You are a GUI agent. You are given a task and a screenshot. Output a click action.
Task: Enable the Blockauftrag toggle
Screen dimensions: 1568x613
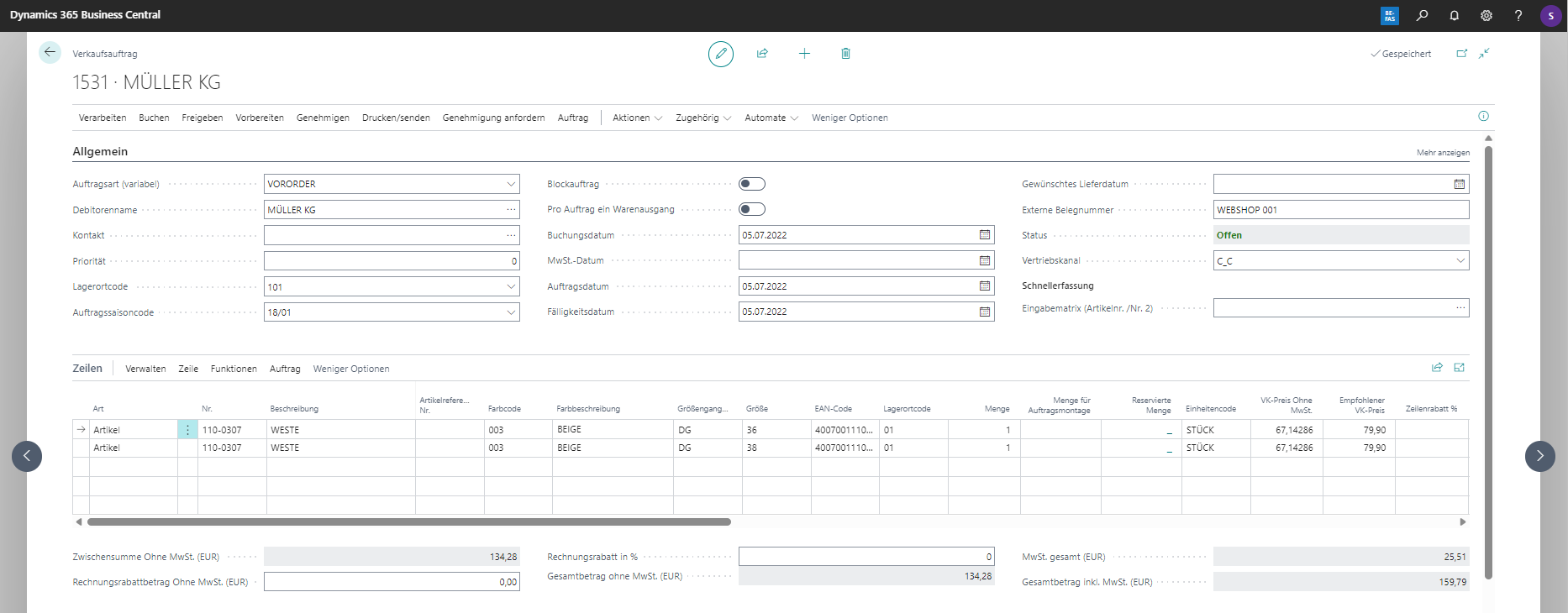click(751, 184)
